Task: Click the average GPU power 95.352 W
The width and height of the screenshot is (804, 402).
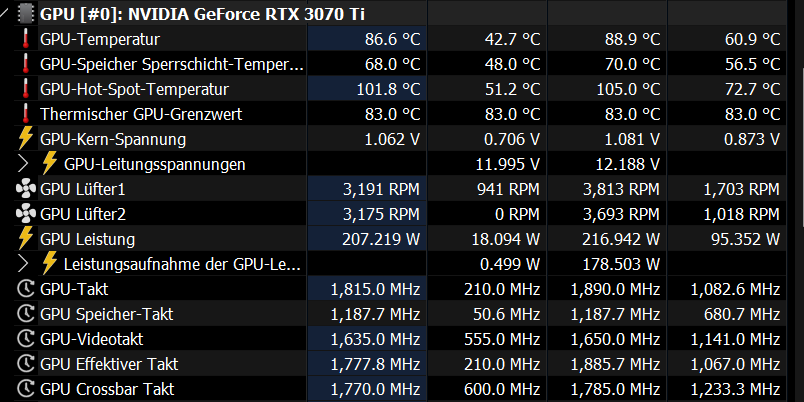Action: click(746, 239)
